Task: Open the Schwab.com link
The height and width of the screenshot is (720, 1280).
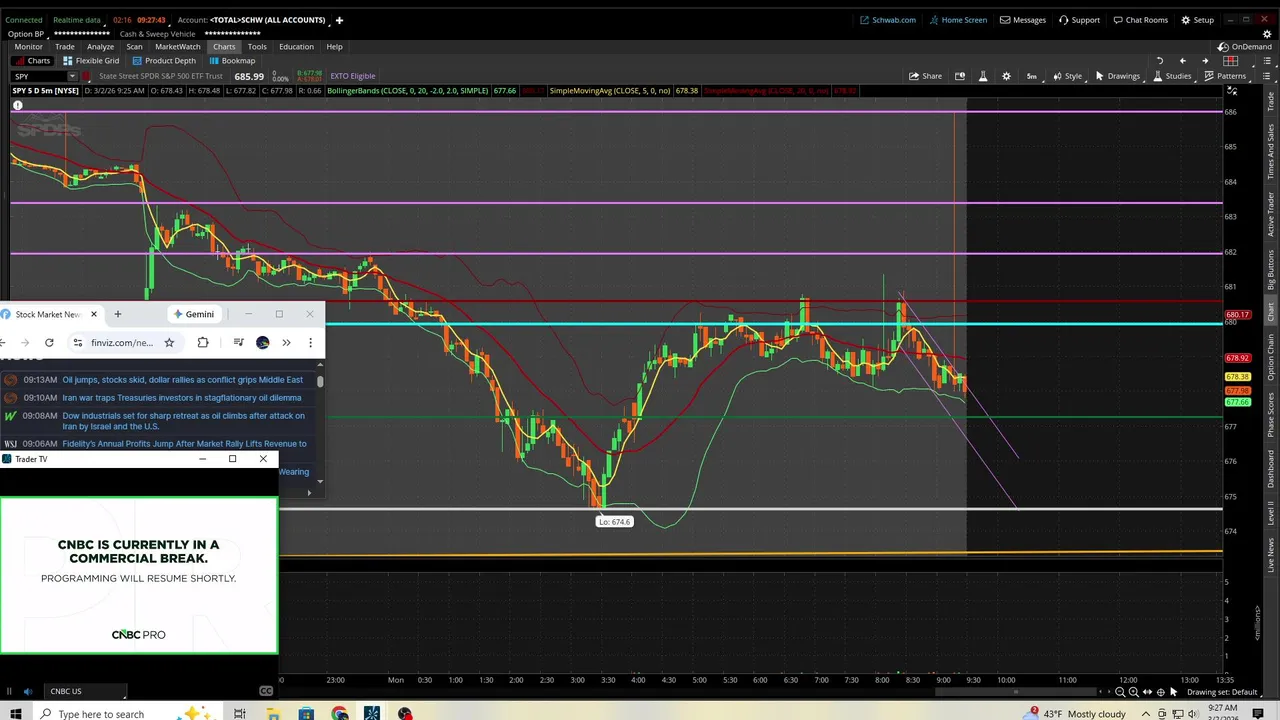Action: [x=888, y=20]
